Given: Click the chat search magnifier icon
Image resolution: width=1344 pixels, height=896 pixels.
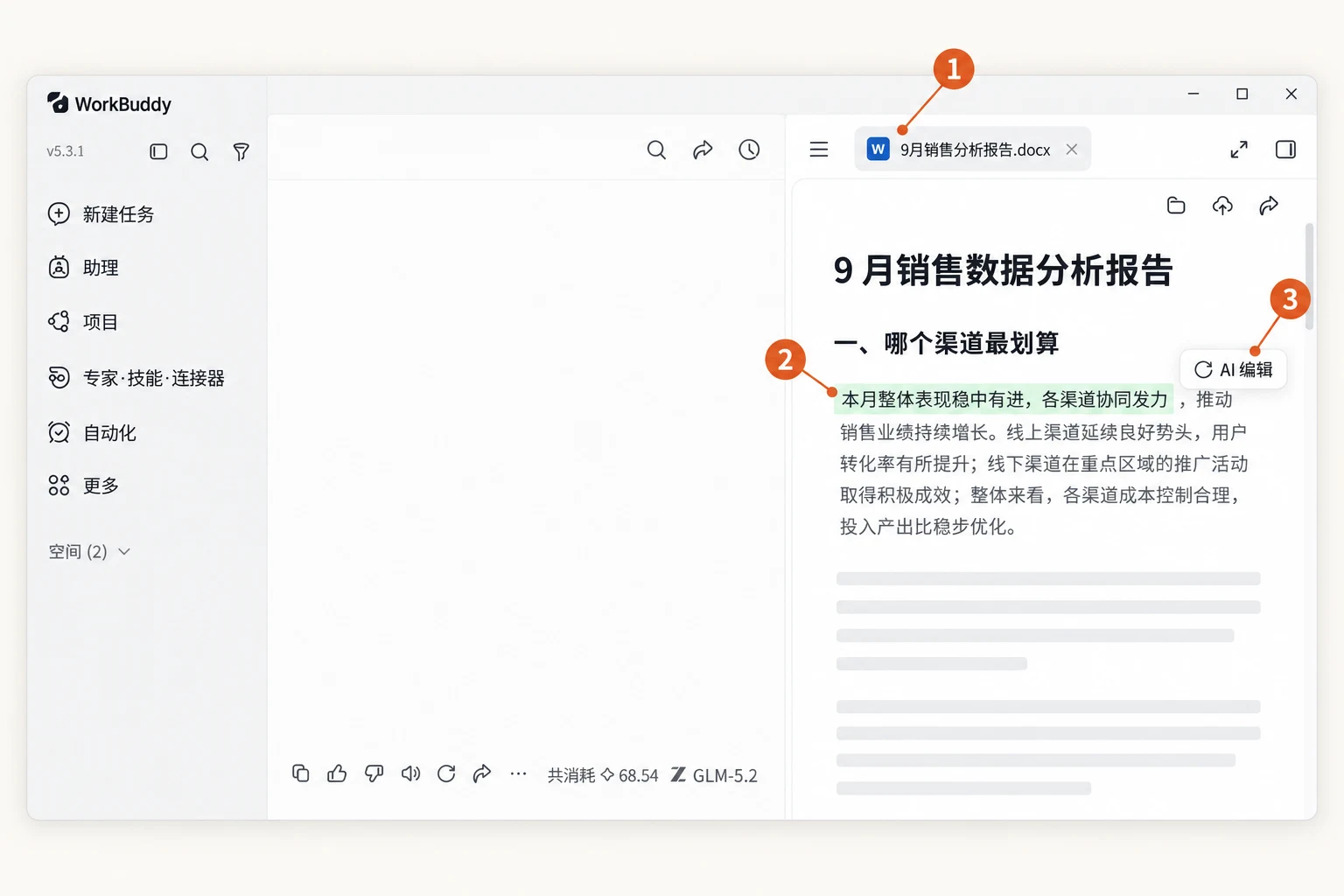Looking at the screenshot, I should click(x=656, y=150).
